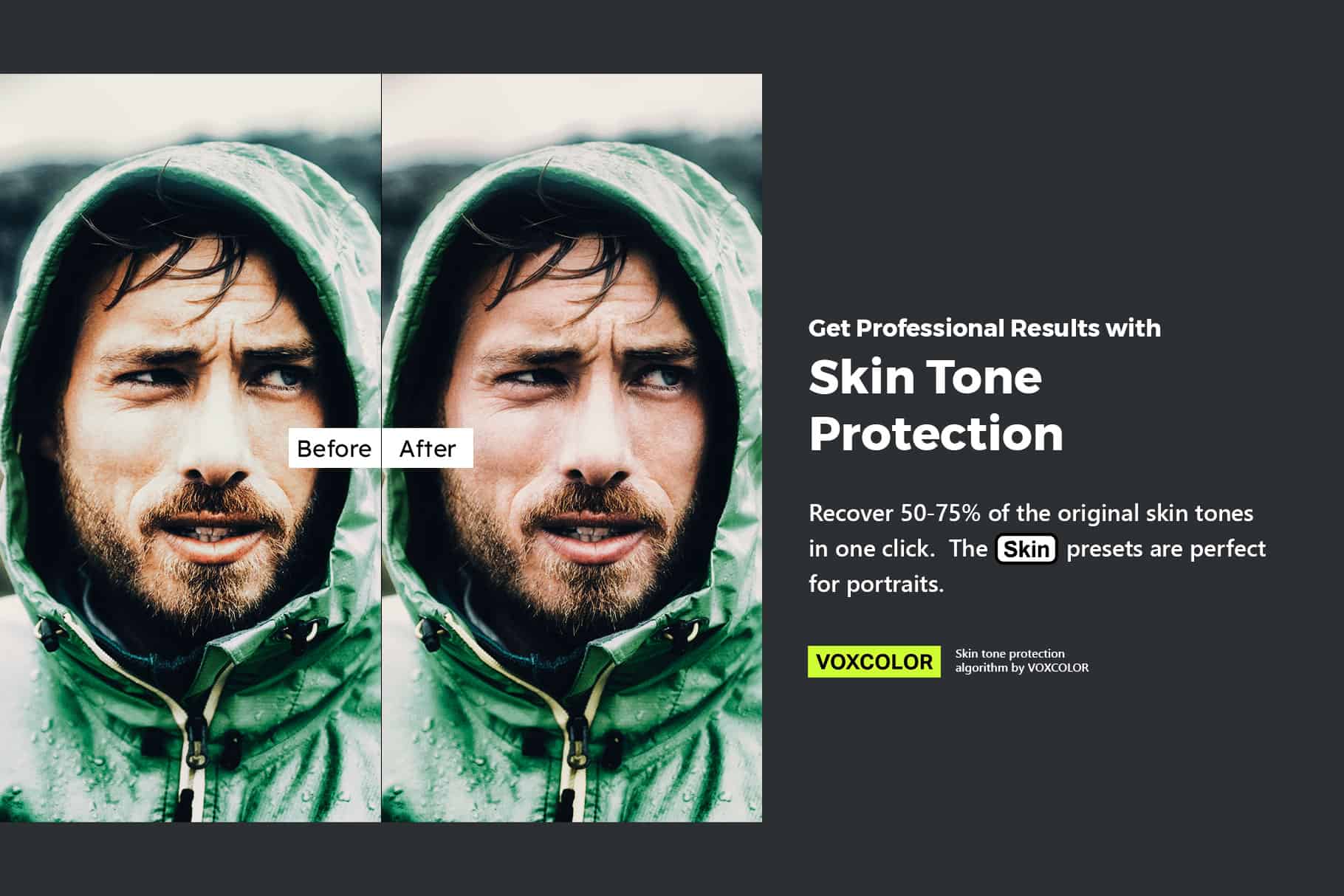
Task: Click the After label tag
Action: coord(428,448)
